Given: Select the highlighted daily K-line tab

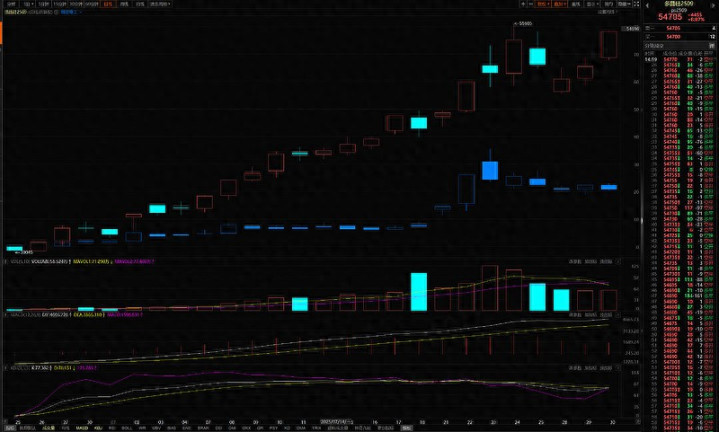Looking at the screenshot, I should point(108,4).
